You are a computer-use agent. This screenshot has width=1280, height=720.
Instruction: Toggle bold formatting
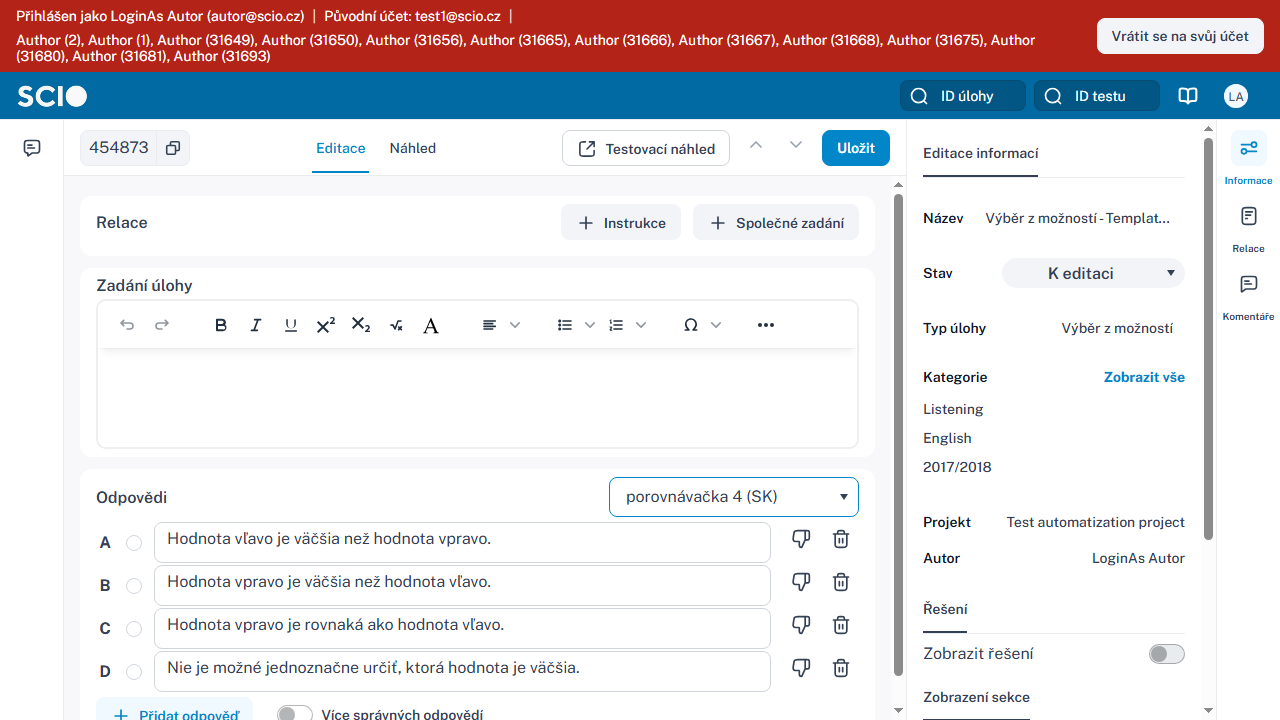point(221,325)
